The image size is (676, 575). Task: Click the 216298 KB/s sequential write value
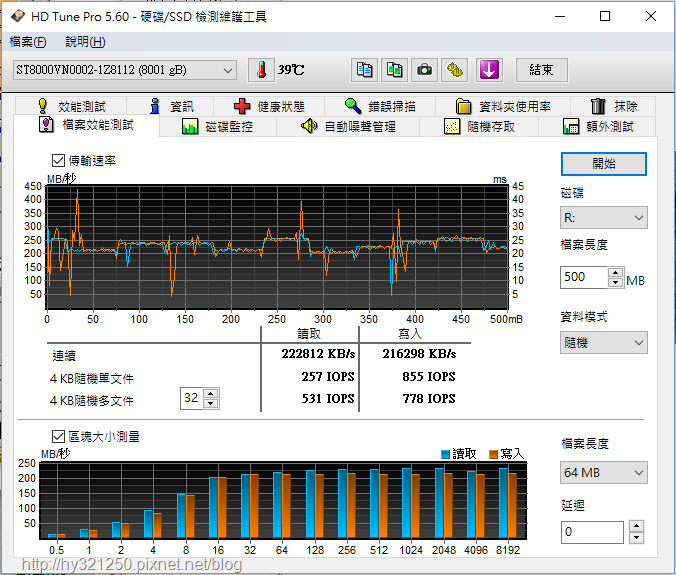[x=419, y=354]
